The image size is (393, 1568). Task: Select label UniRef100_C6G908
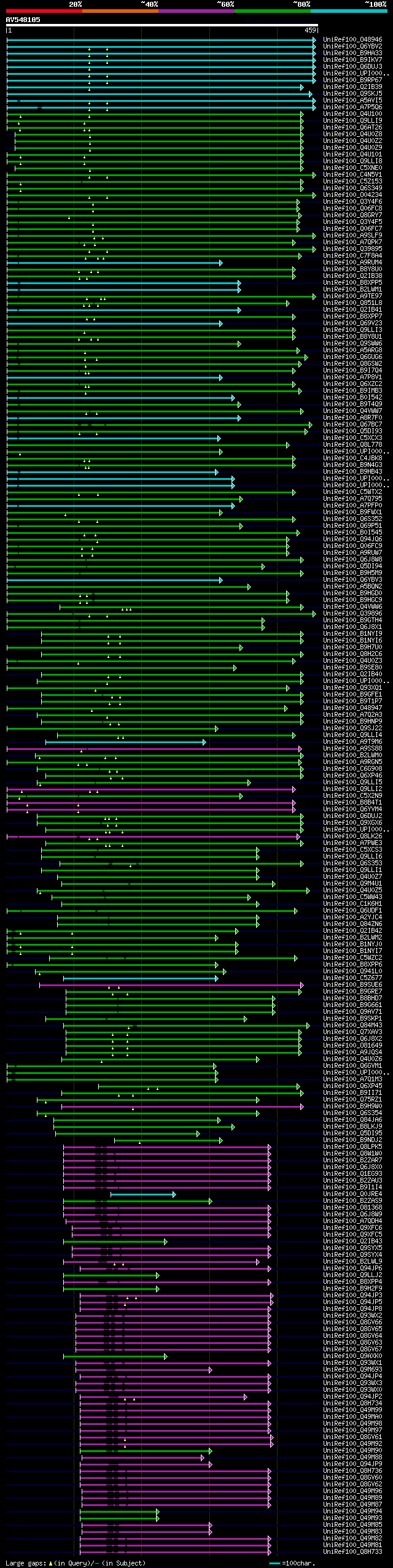[x=352, y=768]
